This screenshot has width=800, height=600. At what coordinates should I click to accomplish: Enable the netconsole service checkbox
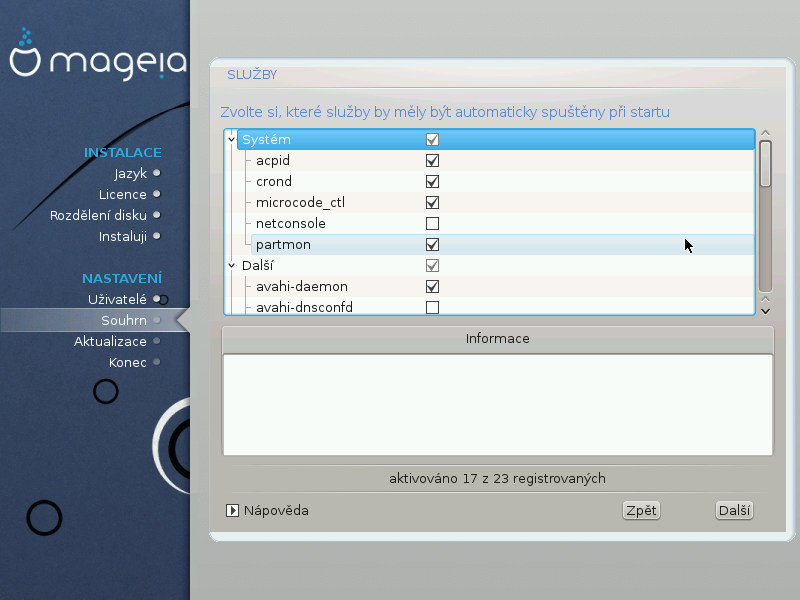pyautogui.click(x=432, y=223)
